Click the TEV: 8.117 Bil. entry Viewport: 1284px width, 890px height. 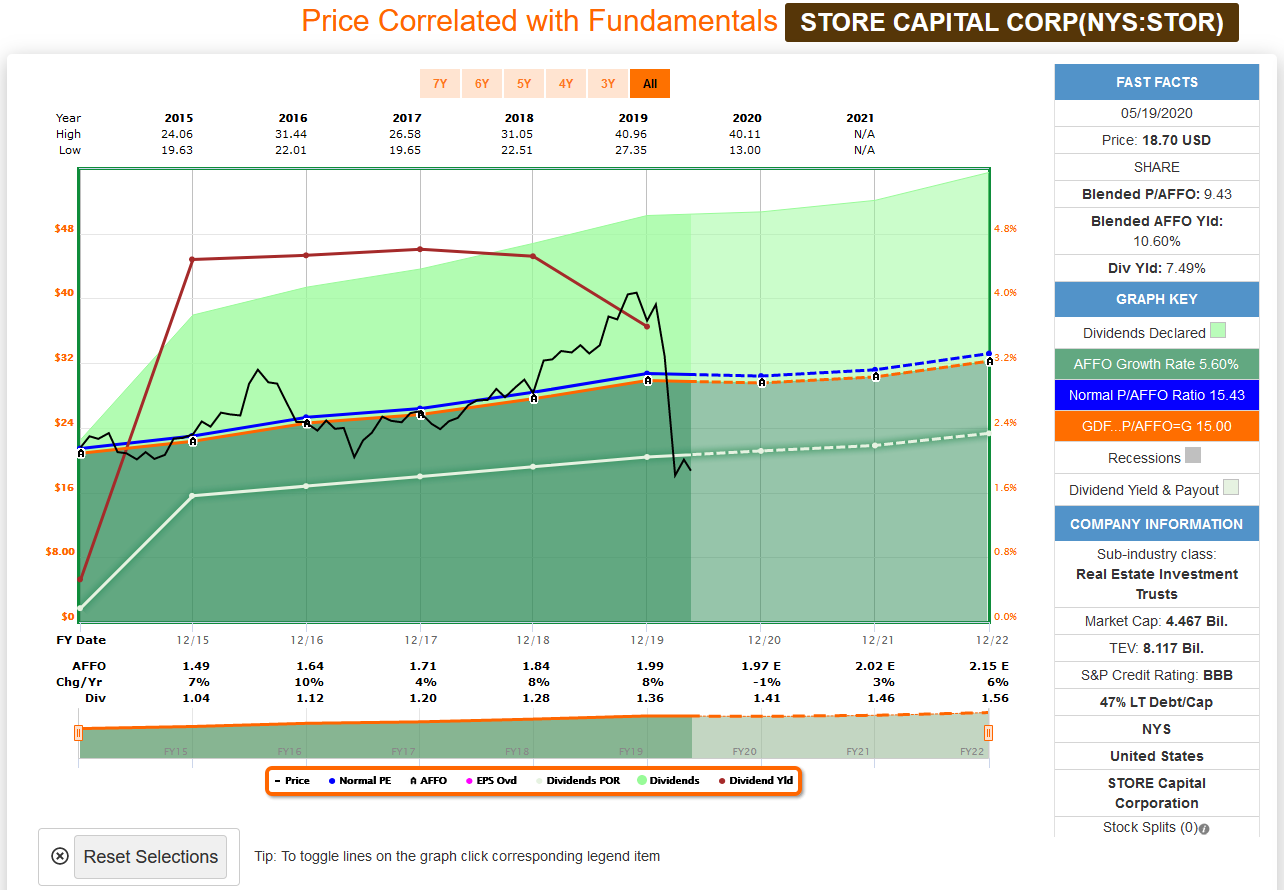[x=1156, y=648]
